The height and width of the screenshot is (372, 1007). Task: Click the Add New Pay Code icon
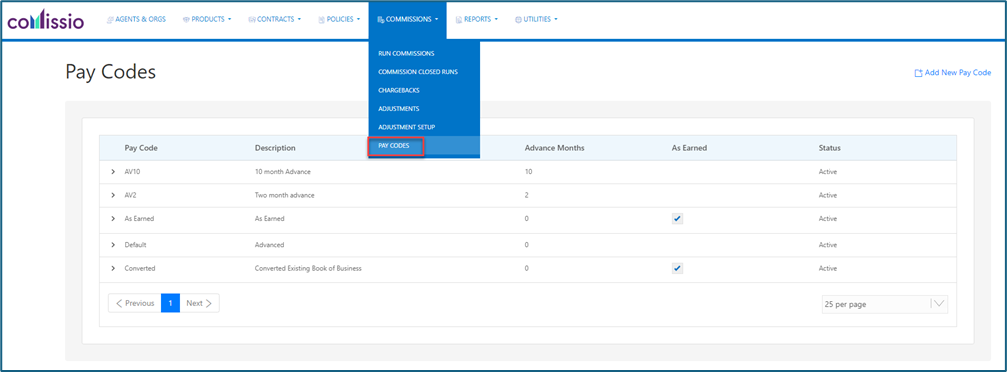point(918,73)
